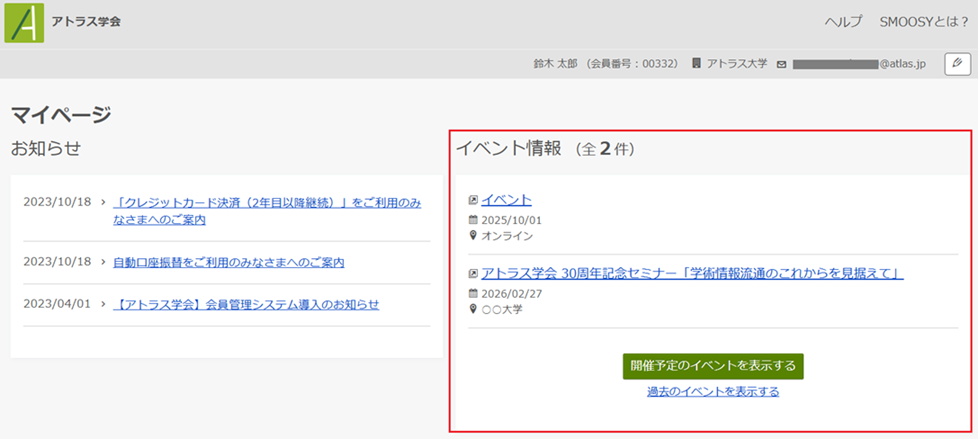Click the calendar icon next to 2026/02/27

point(472,294)
